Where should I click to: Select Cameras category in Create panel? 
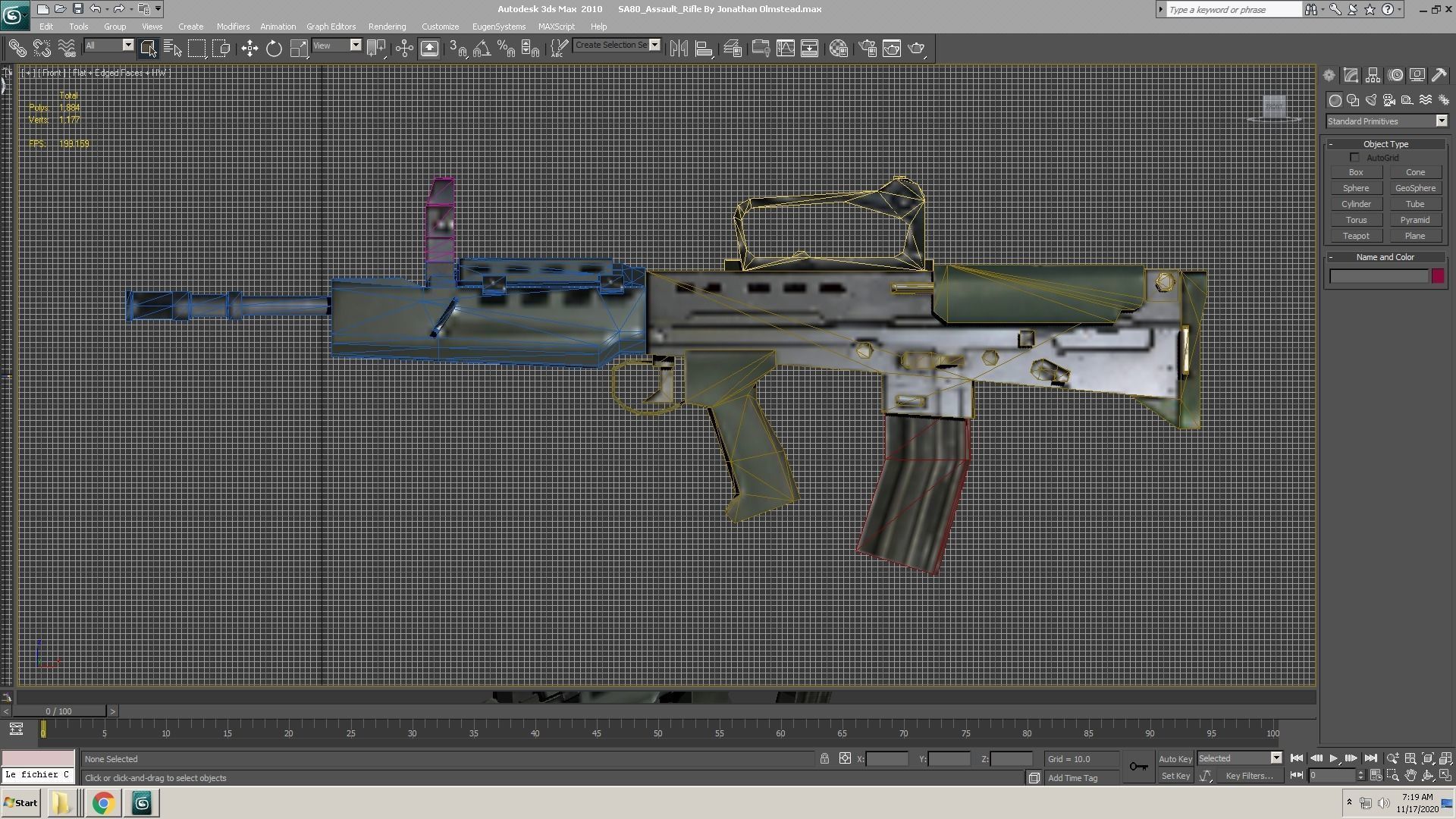1389,100
